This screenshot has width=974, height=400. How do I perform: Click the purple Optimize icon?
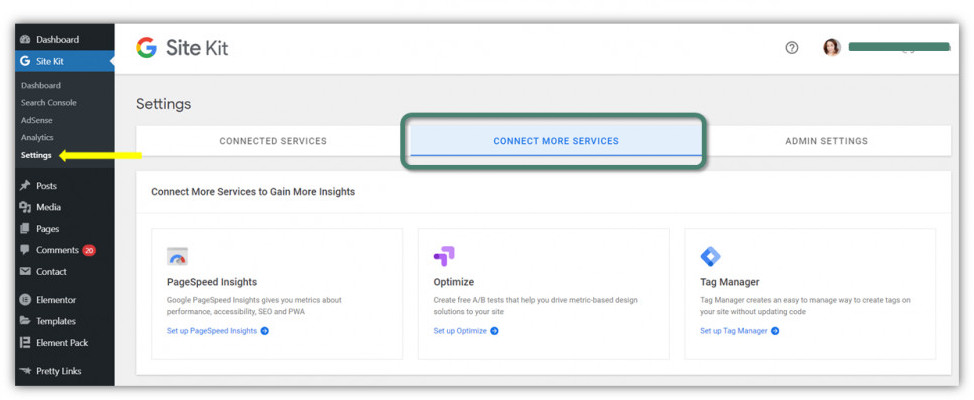coord(444,256)
